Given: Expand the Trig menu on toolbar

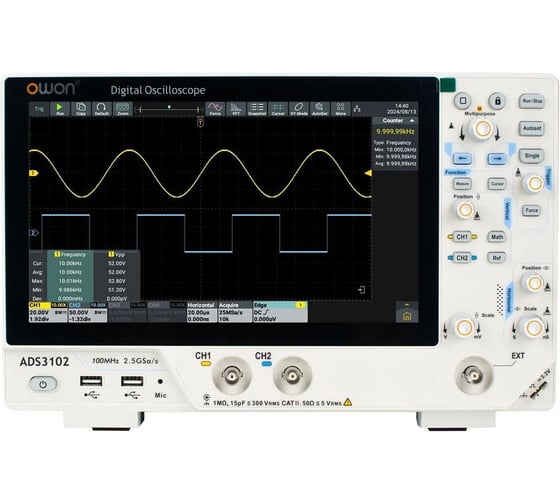Looking at the screenshot, I should pyautogui.click(x=39, y=109).
